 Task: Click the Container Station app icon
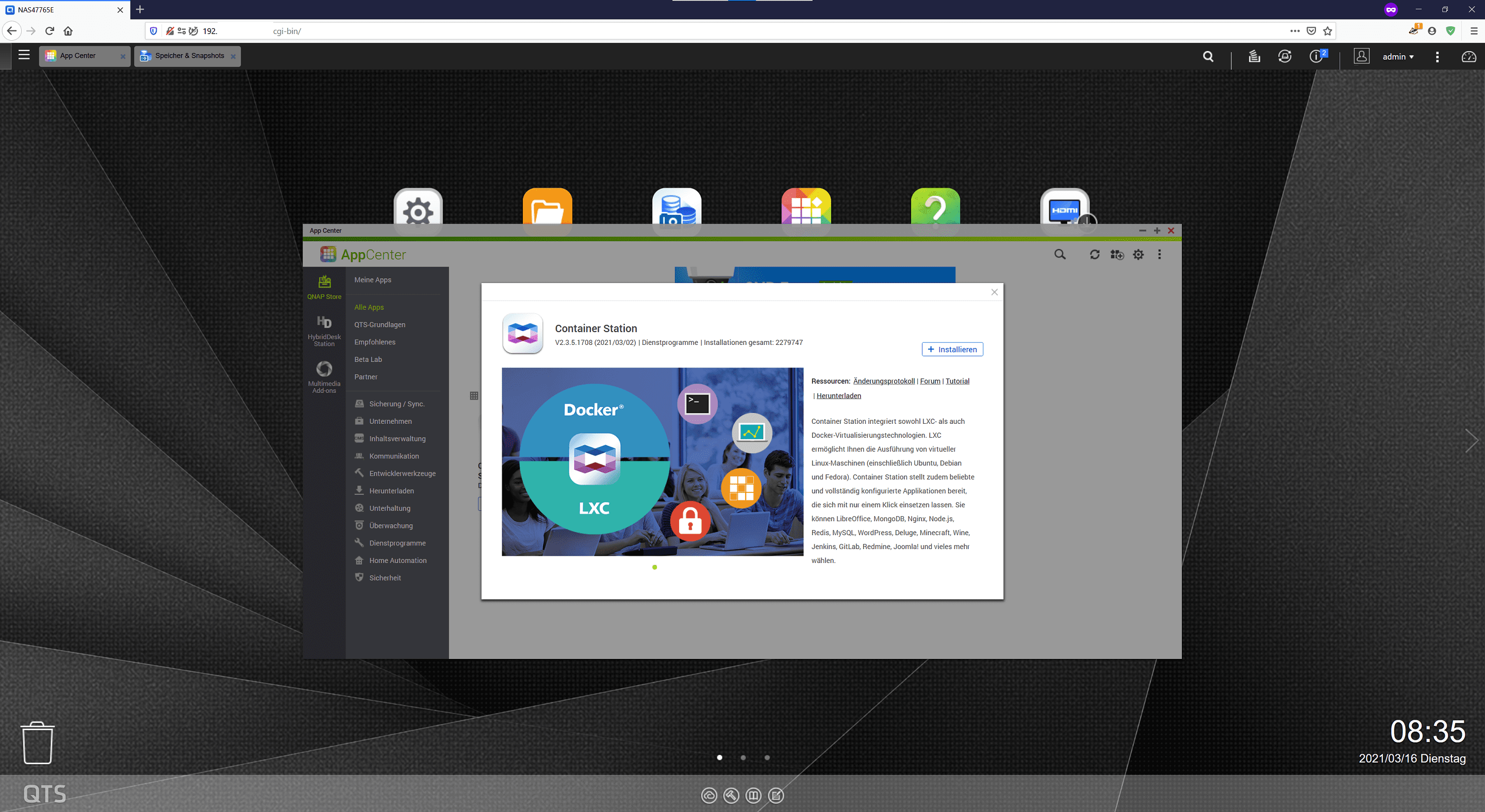(522, 333)
